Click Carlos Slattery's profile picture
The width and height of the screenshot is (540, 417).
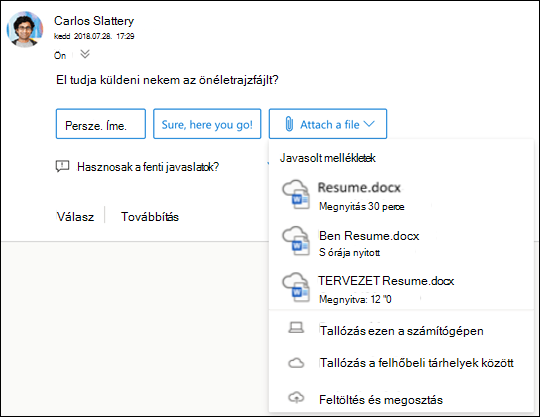click(x=25, y=29)
